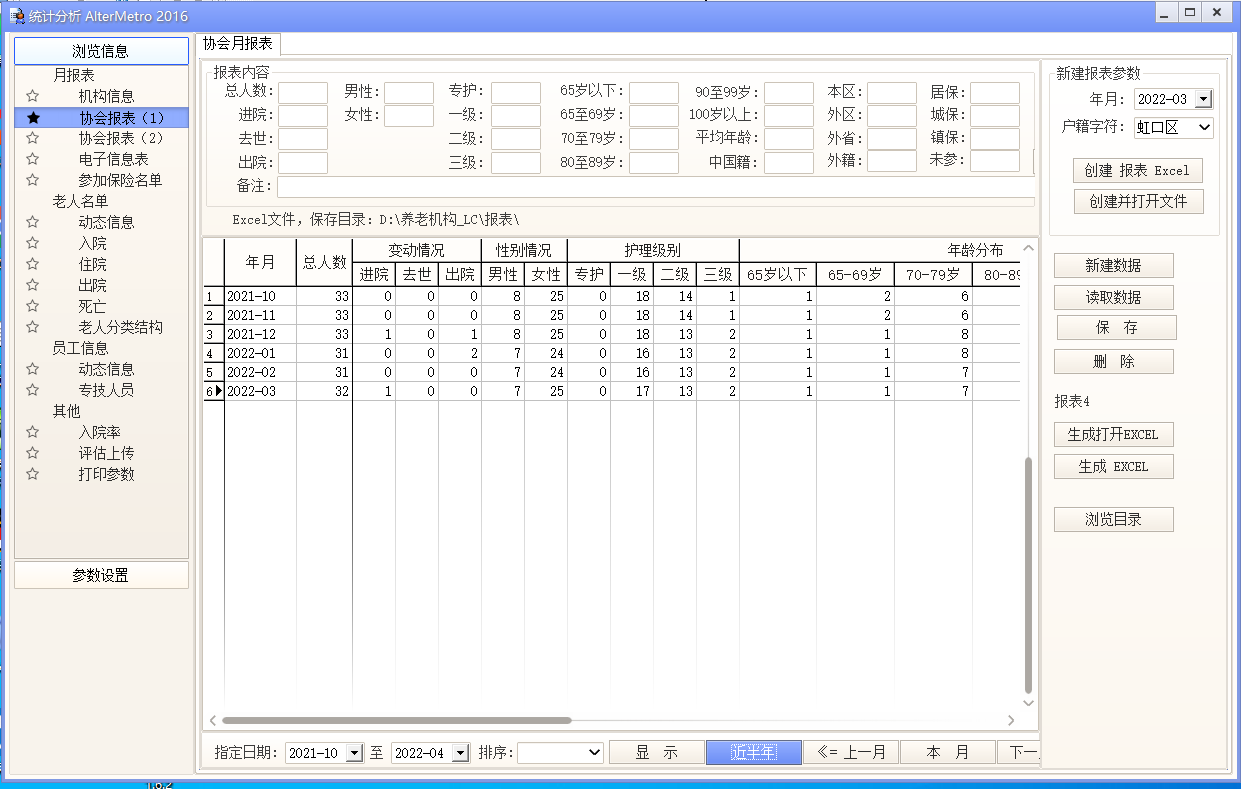The height and width of the screenshot is (789, 1241).
Task: Switch to the 协会月报表 tab
Action: pyautogui.click(x=238, y=45)
